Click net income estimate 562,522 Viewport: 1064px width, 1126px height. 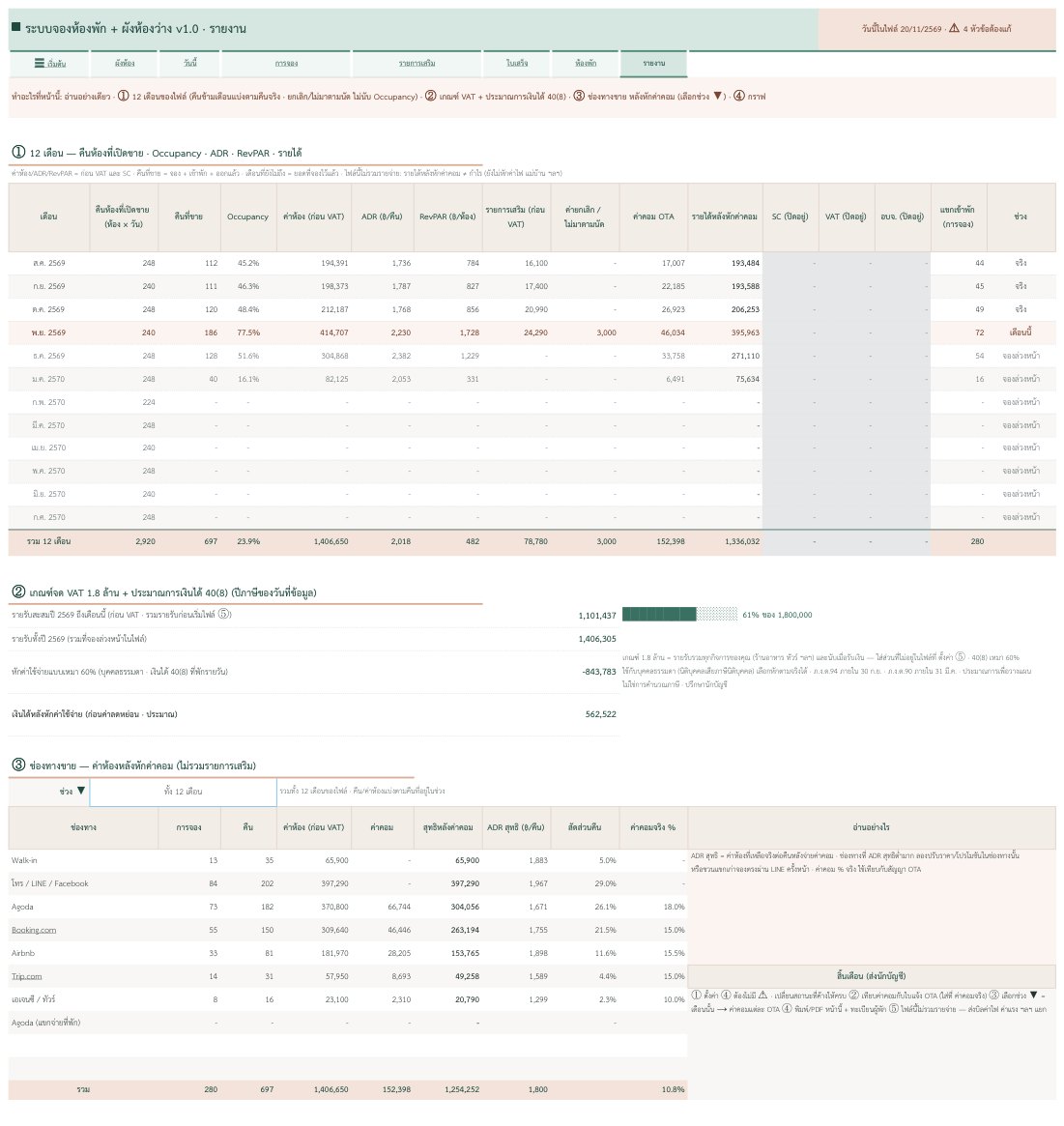[600, 714]
